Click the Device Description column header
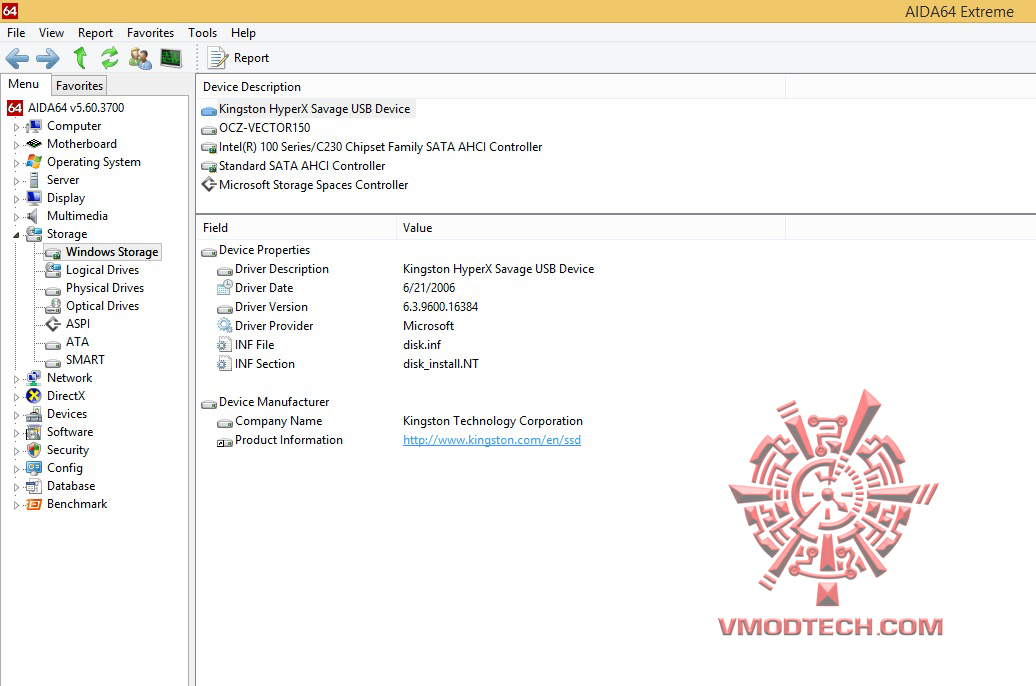1036x686 pixels. [x=491, y=87]
